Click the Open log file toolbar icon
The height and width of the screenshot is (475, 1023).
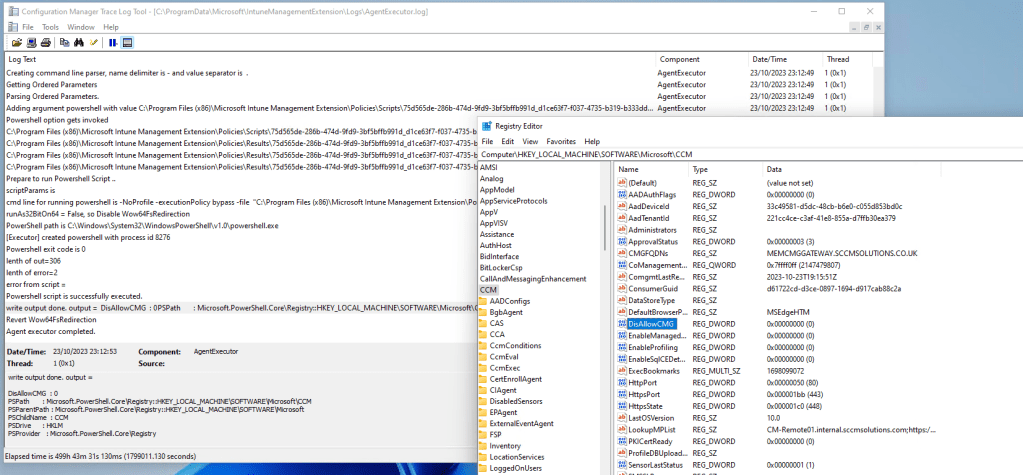point(17,43)
